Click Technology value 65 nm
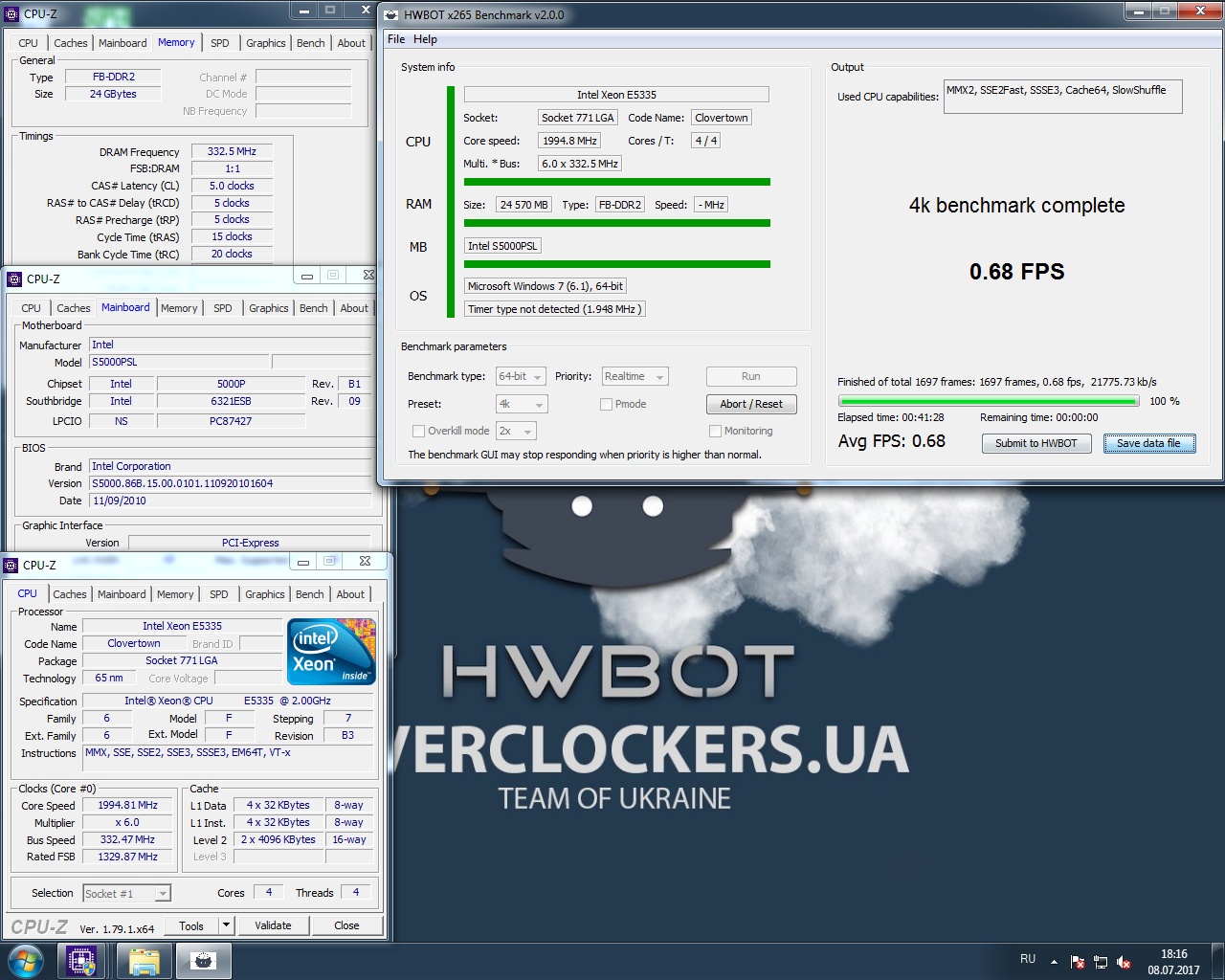This screenshot has width=1225, height=980. [x=109, y=678]
